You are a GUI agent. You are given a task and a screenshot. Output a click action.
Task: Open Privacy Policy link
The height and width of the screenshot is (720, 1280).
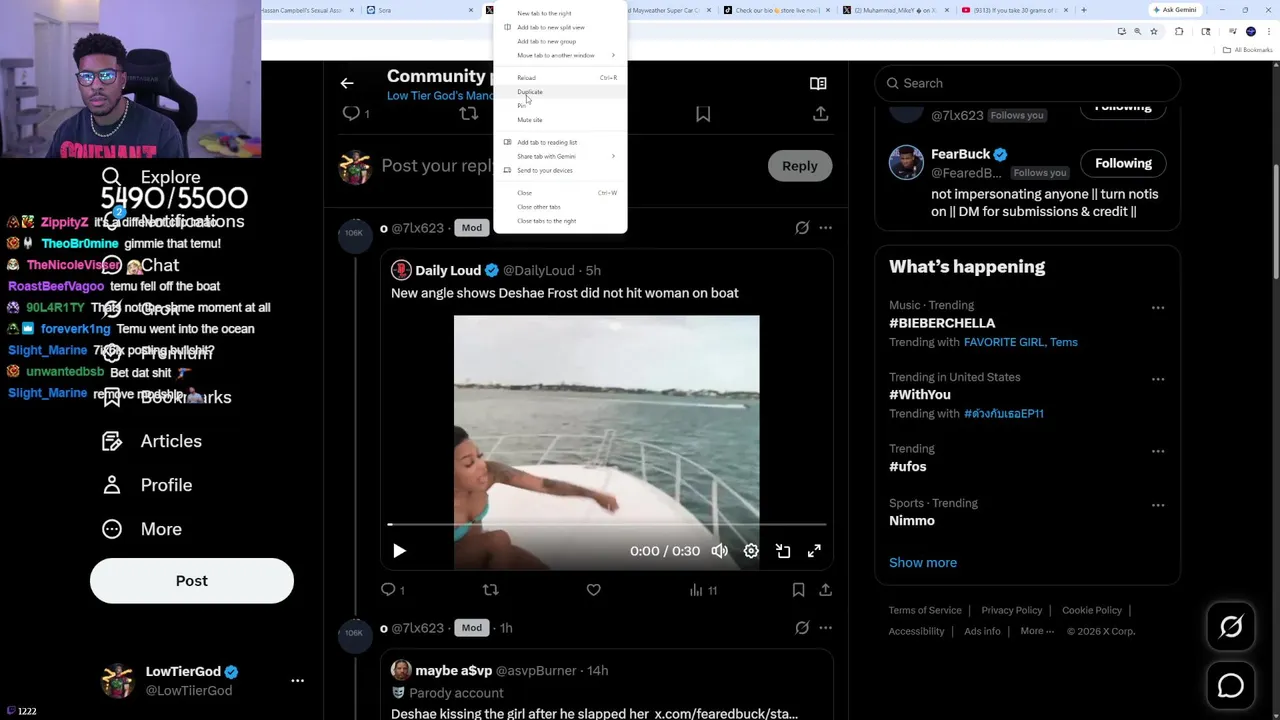tap(1011, 610)
